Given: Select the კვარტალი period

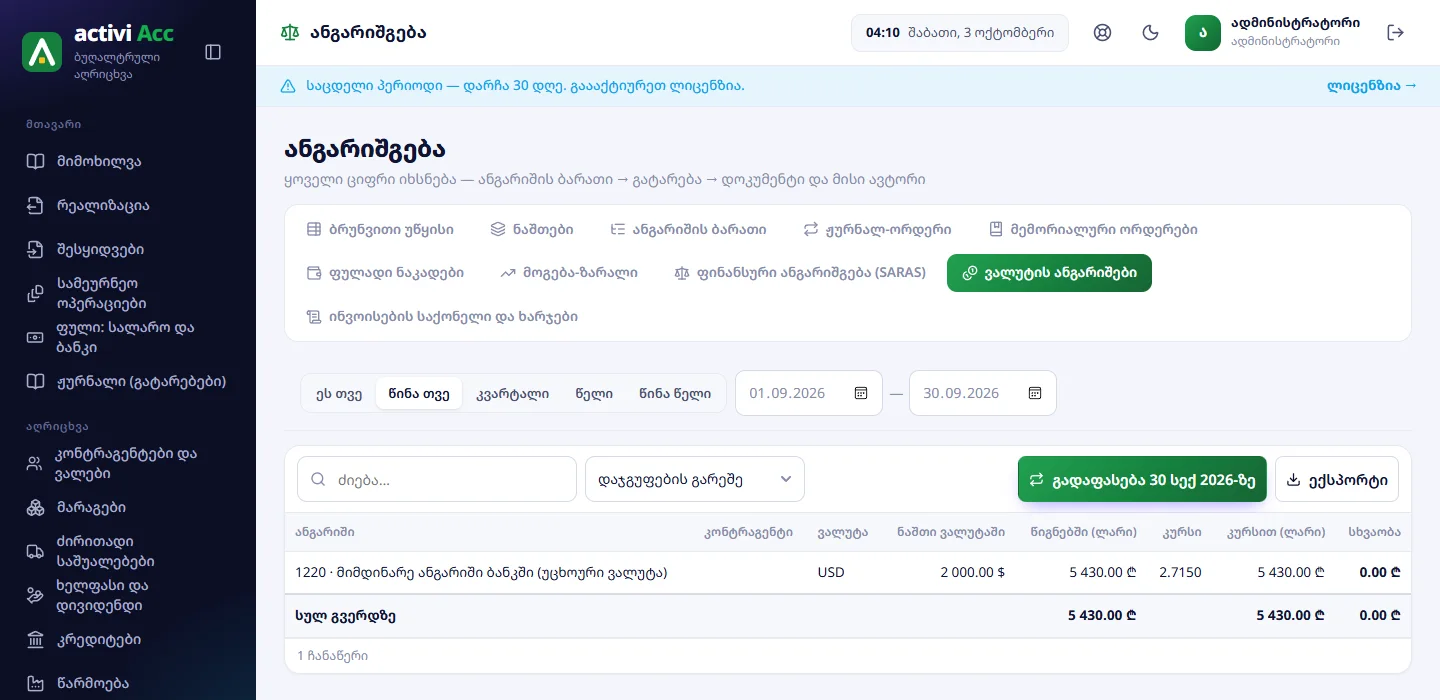Looking at the screenshot, I should [513, 393].
